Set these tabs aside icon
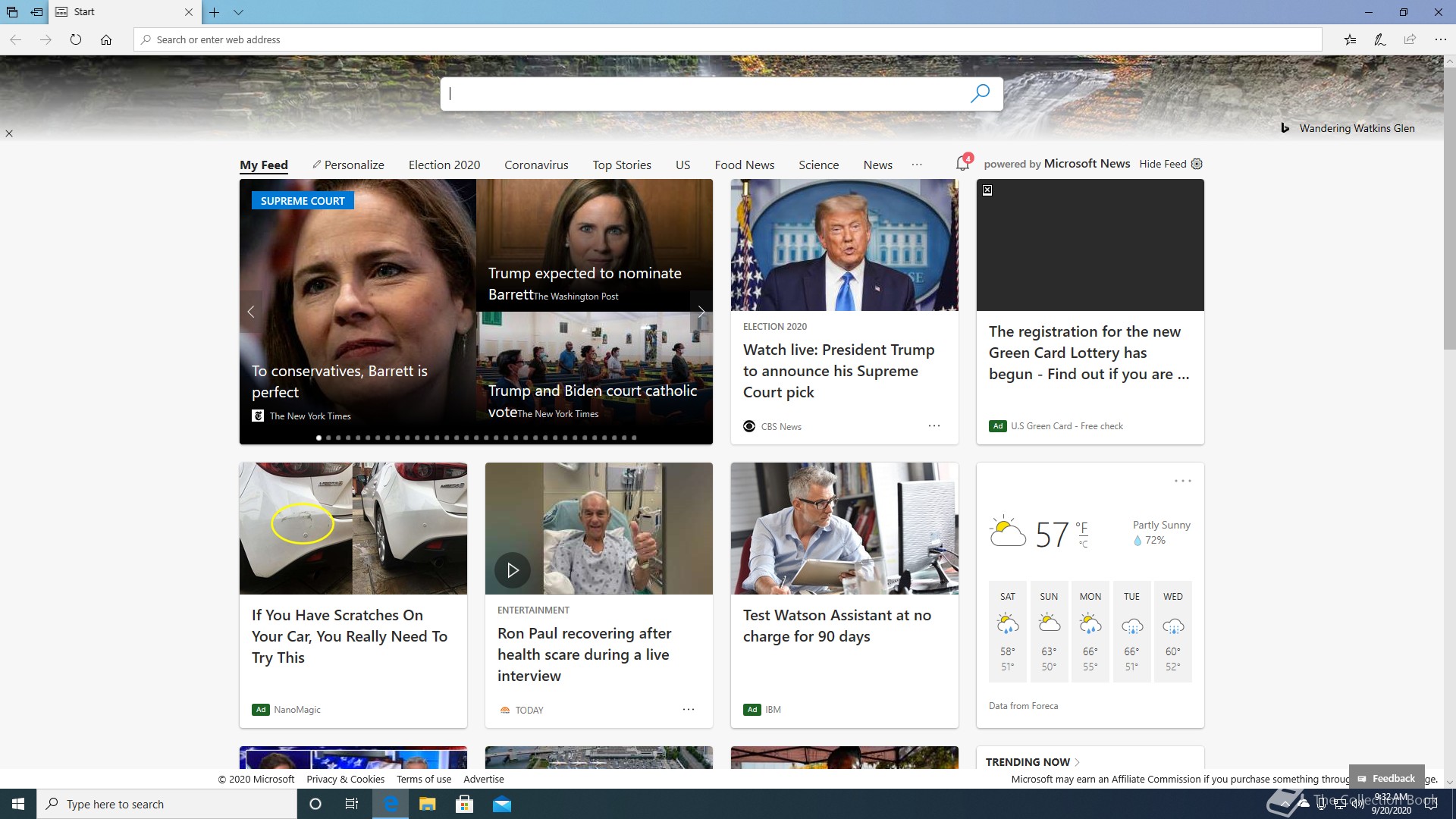Image resolution: width=1456 pixels, height=819 pixels. pos(36,12)
